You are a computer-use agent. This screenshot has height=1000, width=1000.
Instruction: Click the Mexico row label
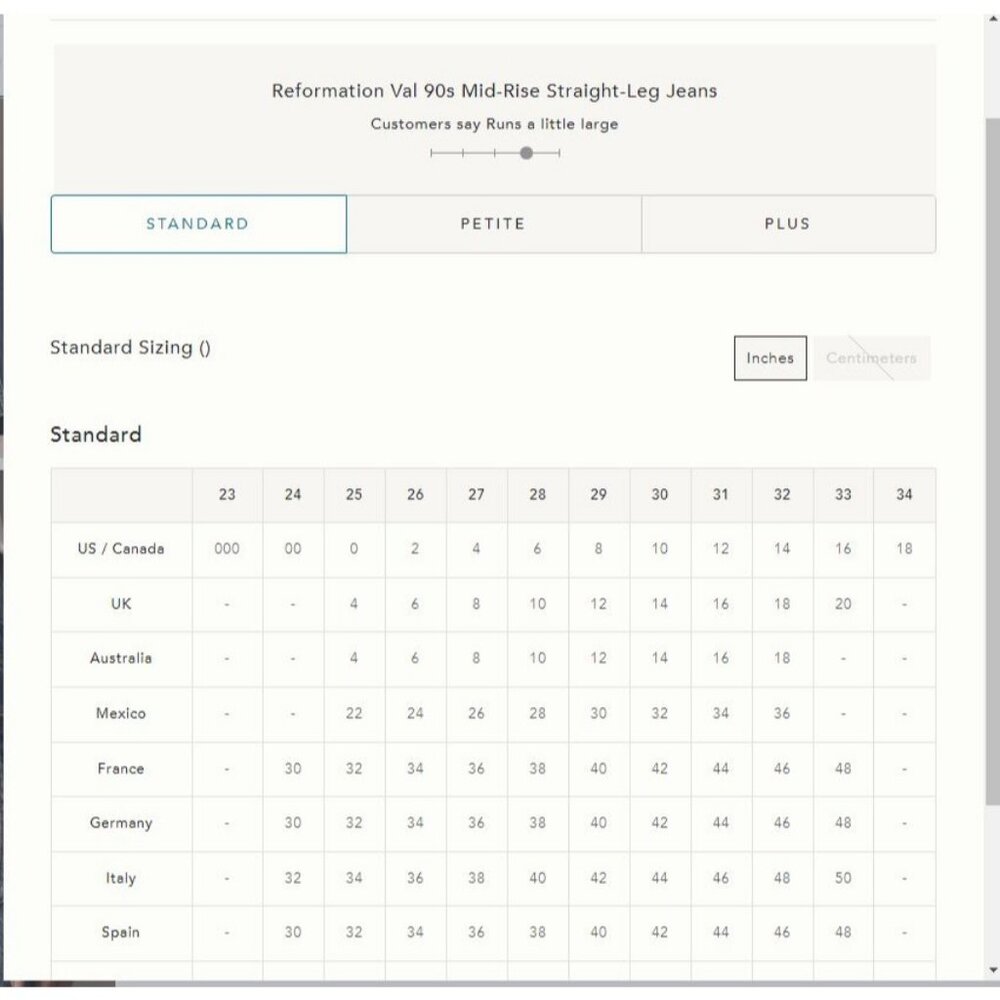click(121, 713)
